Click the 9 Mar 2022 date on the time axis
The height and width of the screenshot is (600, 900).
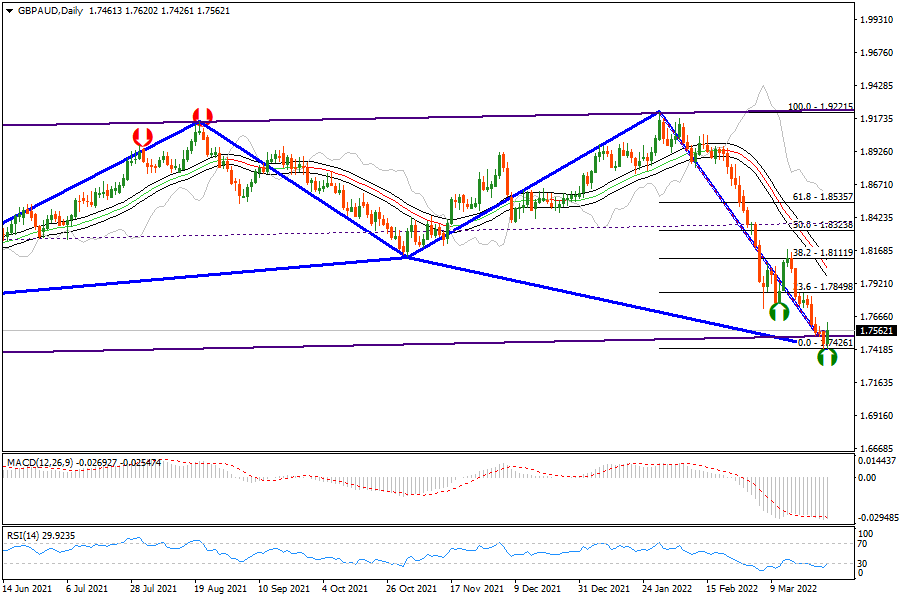(796, 590)
